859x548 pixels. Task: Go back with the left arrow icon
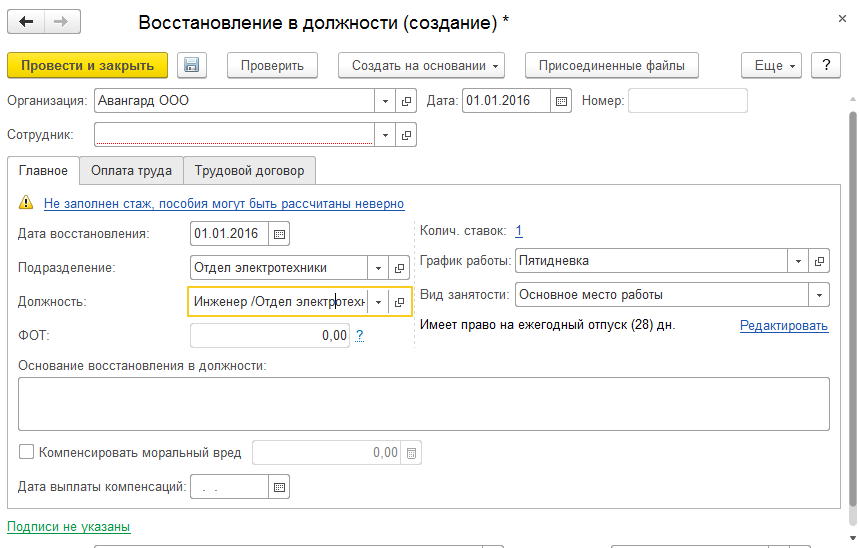click(26, 22)
